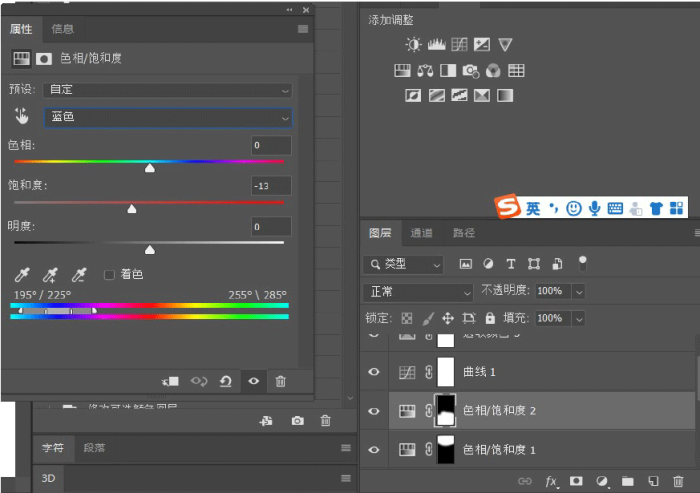
Task: Open the 3D panel menu
Action: point(346,478)
